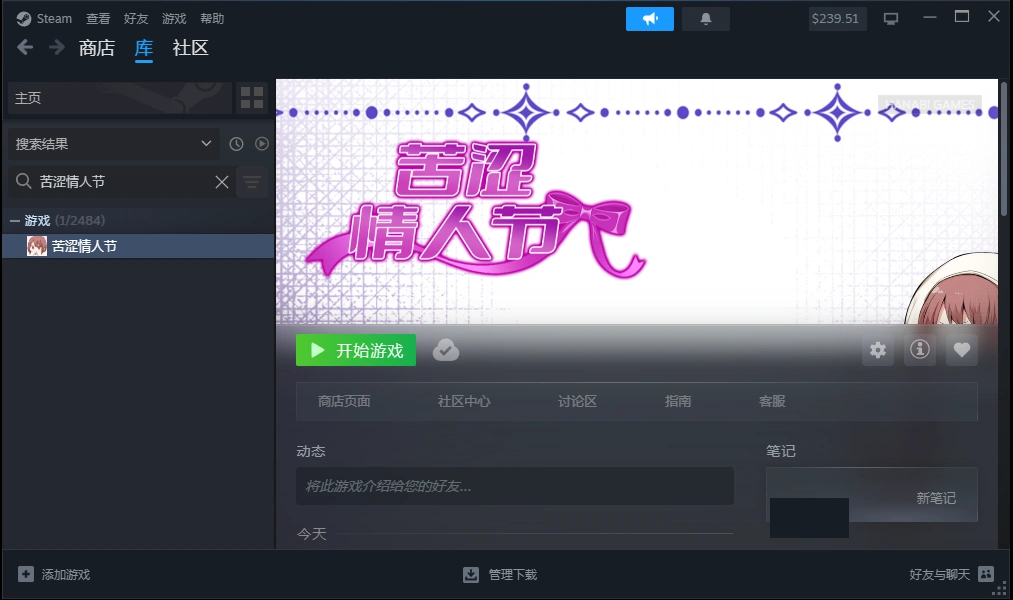Image resolution: width=1013 pixels, height=600 pixels.
Task: Switch to the 社区 tab
Action: coord(190,48)
